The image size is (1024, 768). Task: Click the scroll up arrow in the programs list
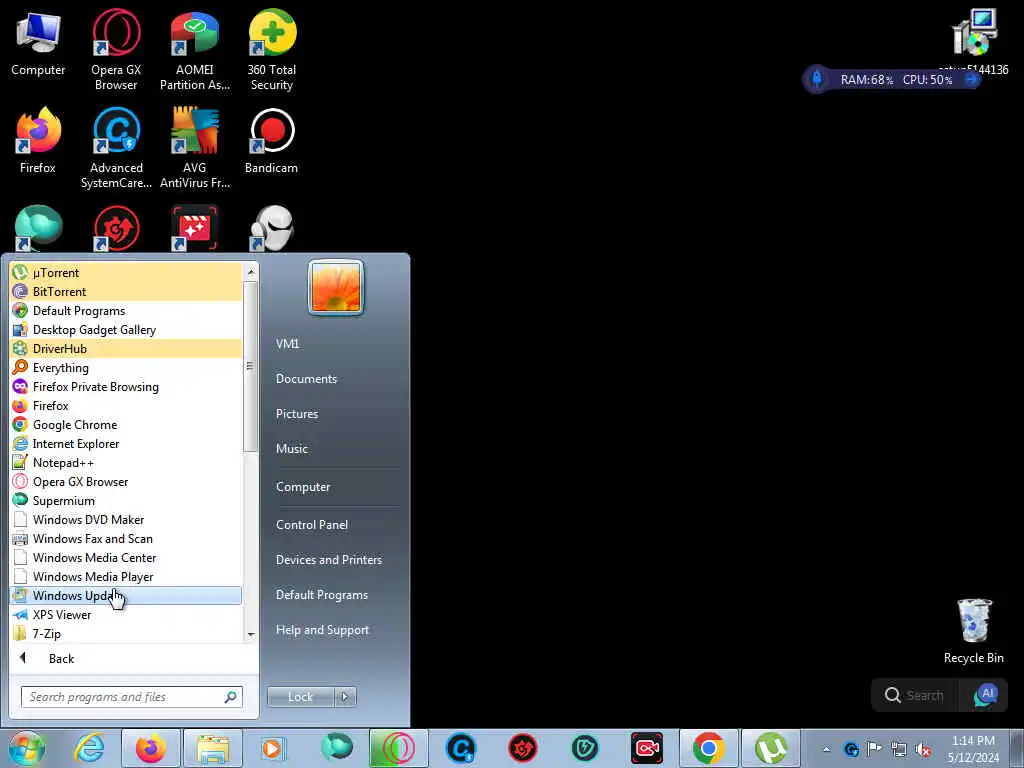[x=251, y=271]
